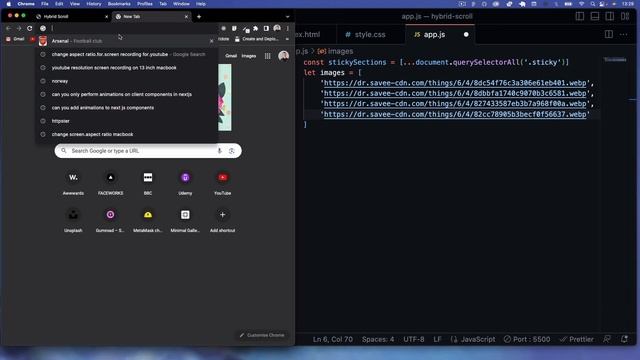Open the Chrome Extensions puzzle icon
Screen dimensions: 640x360
(256, 29)
